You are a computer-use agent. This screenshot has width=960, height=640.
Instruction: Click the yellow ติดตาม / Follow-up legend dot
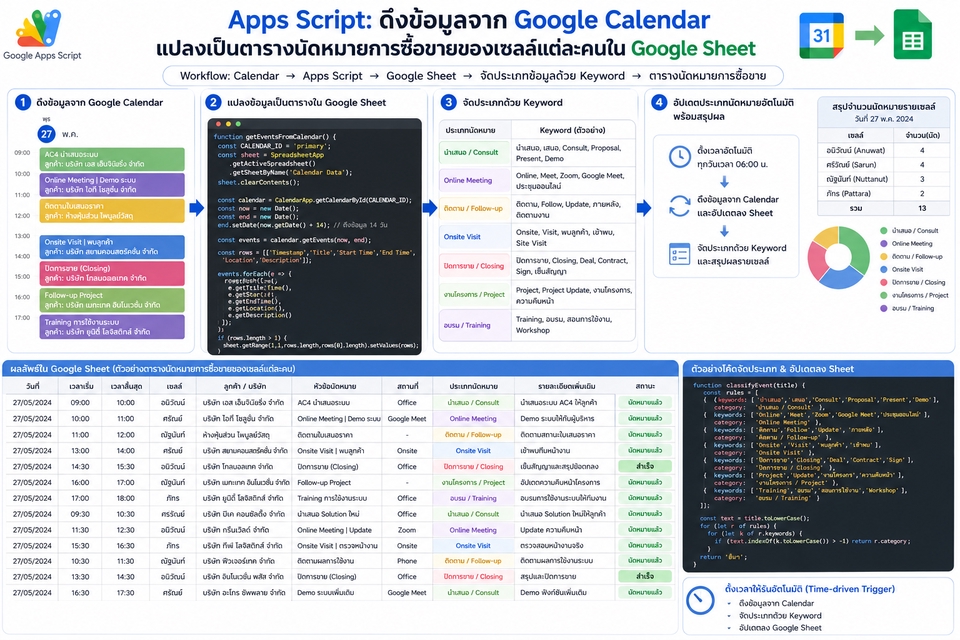pos(883,257)
